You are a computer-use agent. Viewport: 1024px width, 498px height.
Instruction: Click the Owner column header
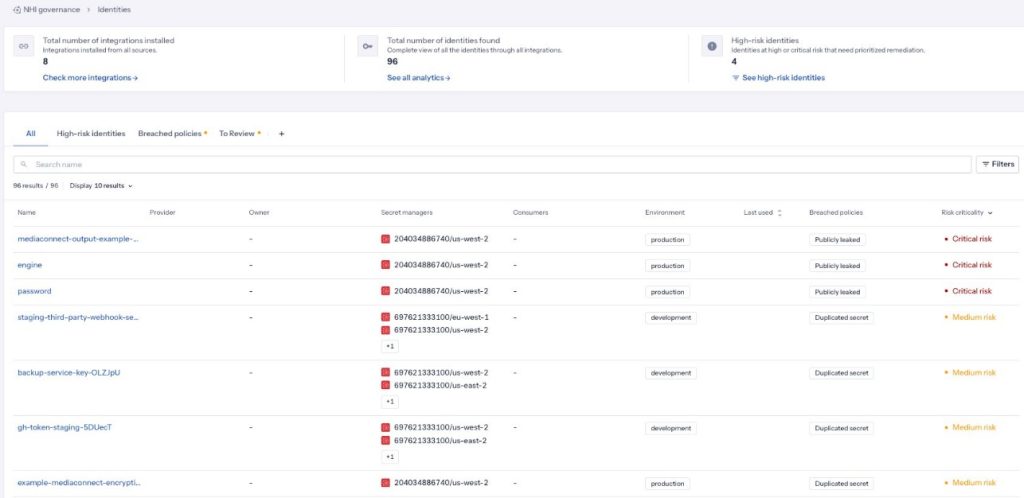click(x=259, y=213)
